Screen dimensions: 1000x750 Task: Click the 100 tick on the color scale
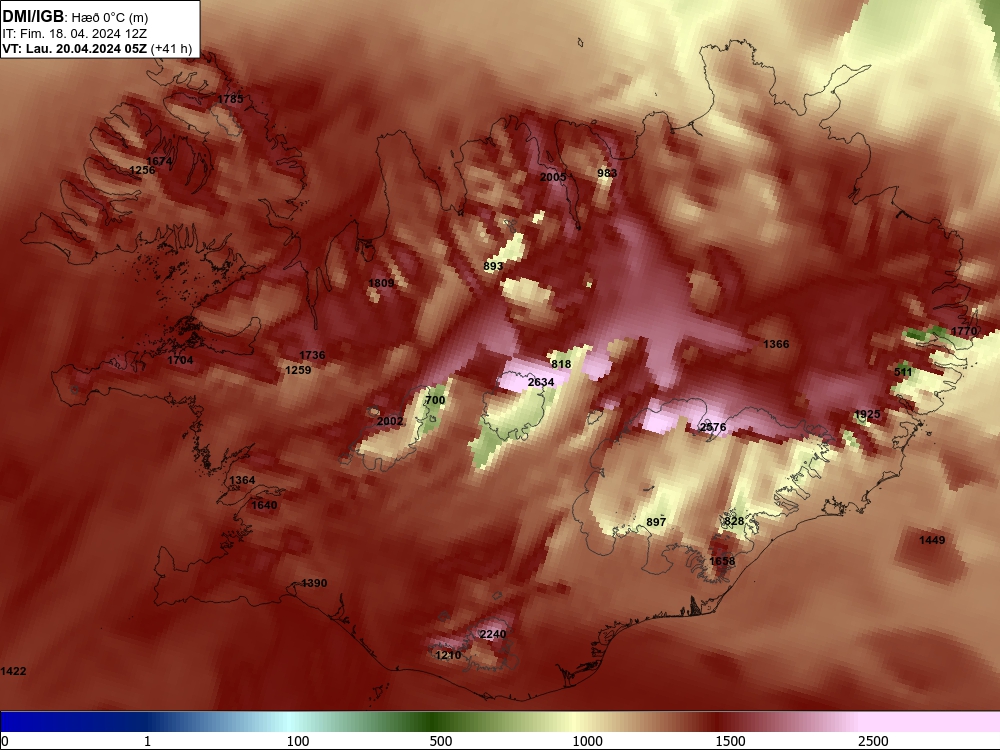(298, 741)
